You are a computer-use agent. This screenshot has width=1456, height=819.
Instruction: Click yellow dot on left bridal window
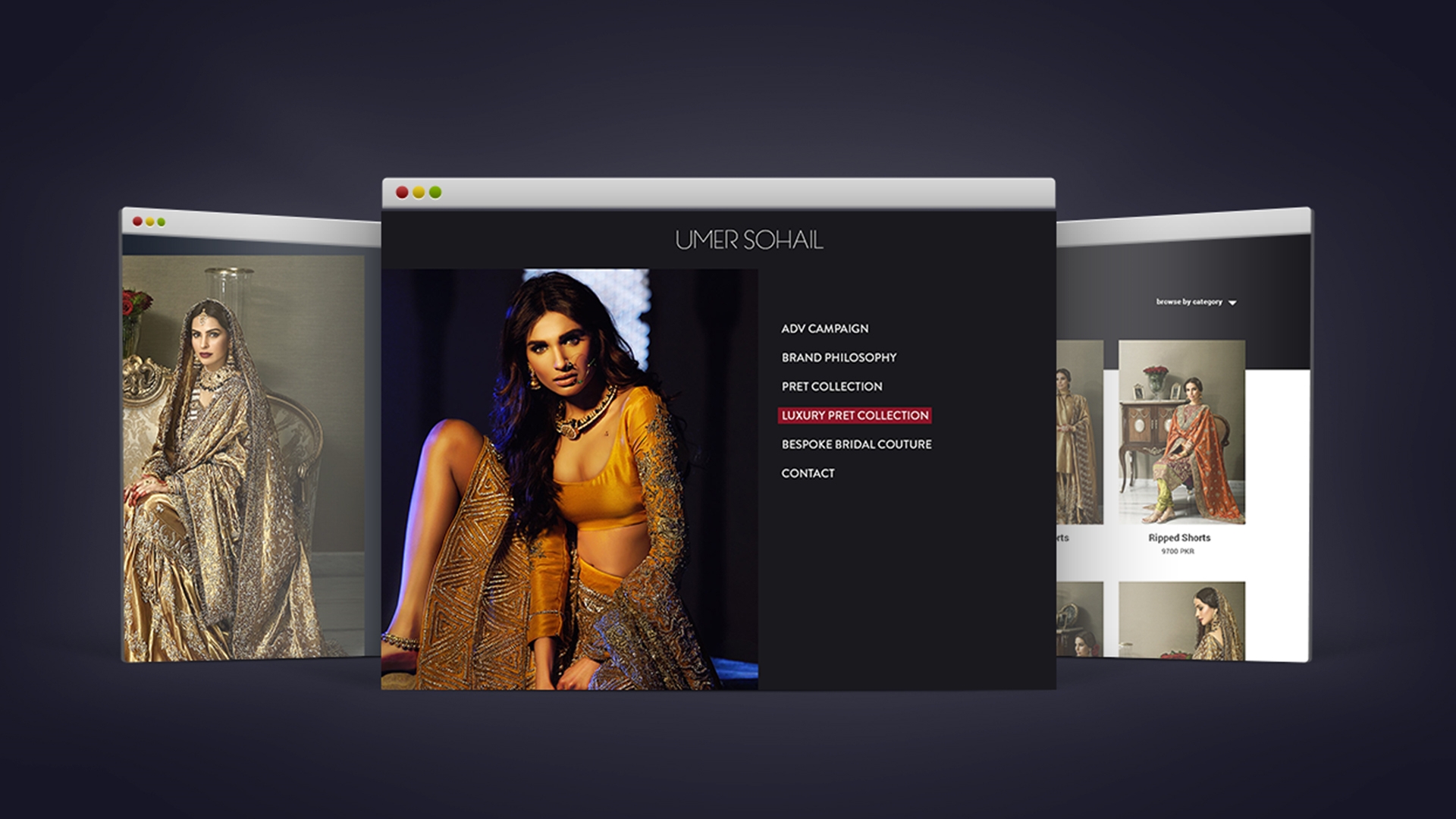tap(149, 222)
